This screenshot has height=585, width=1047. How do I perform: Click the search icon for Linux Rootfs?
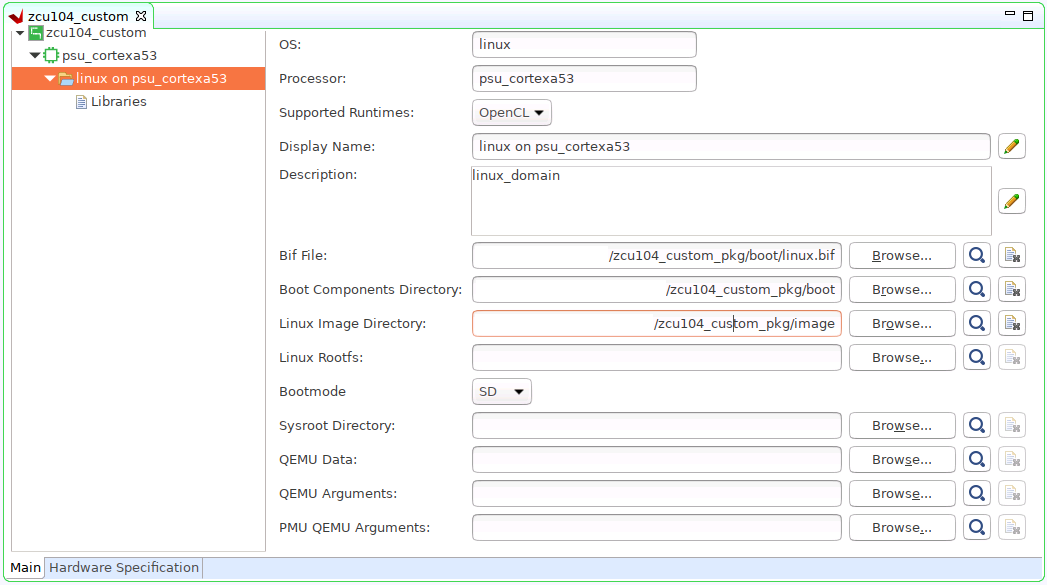(976, 358)
